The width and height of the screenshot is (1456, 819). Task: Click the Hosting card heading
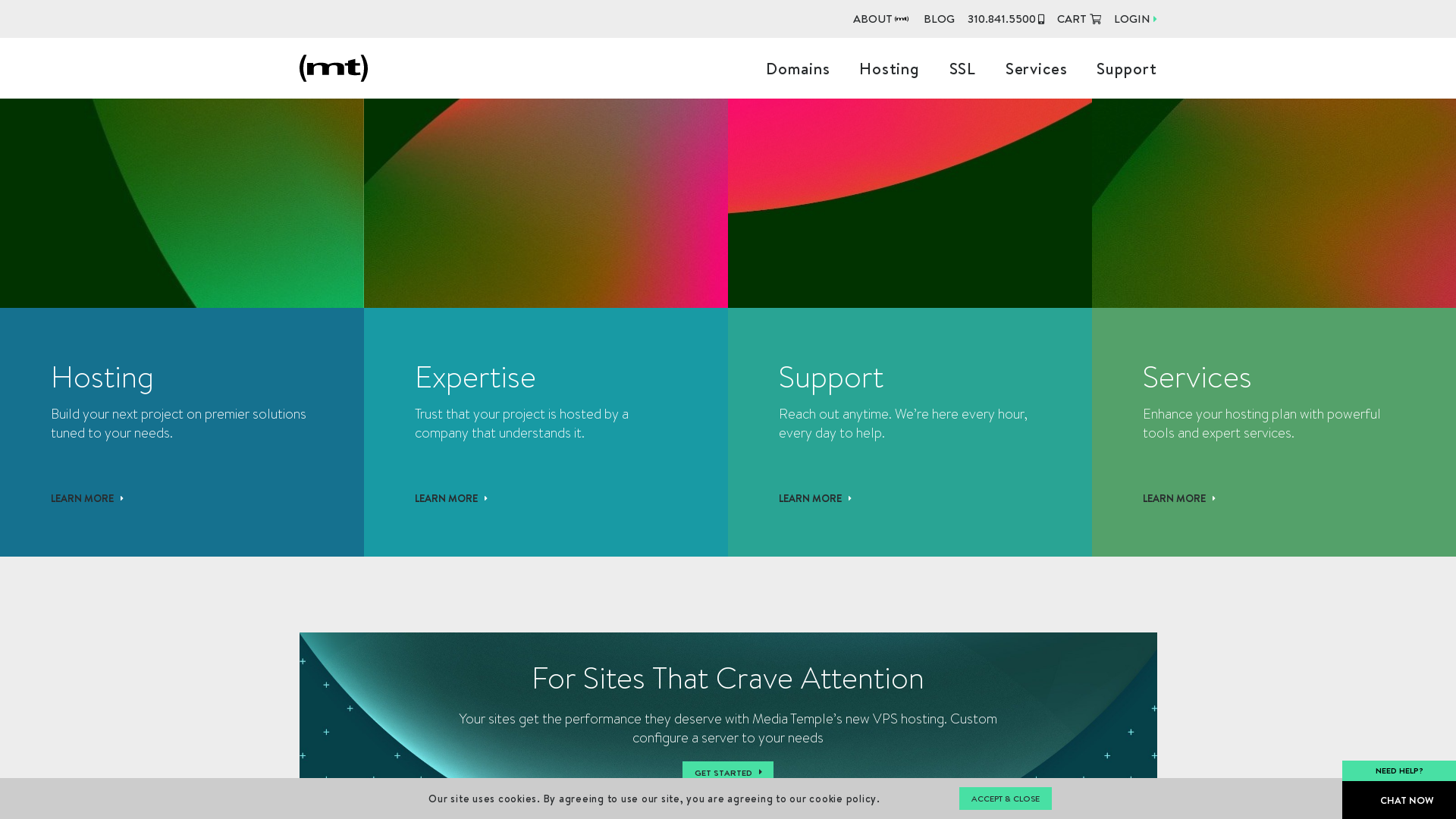[x=102, y=377]
